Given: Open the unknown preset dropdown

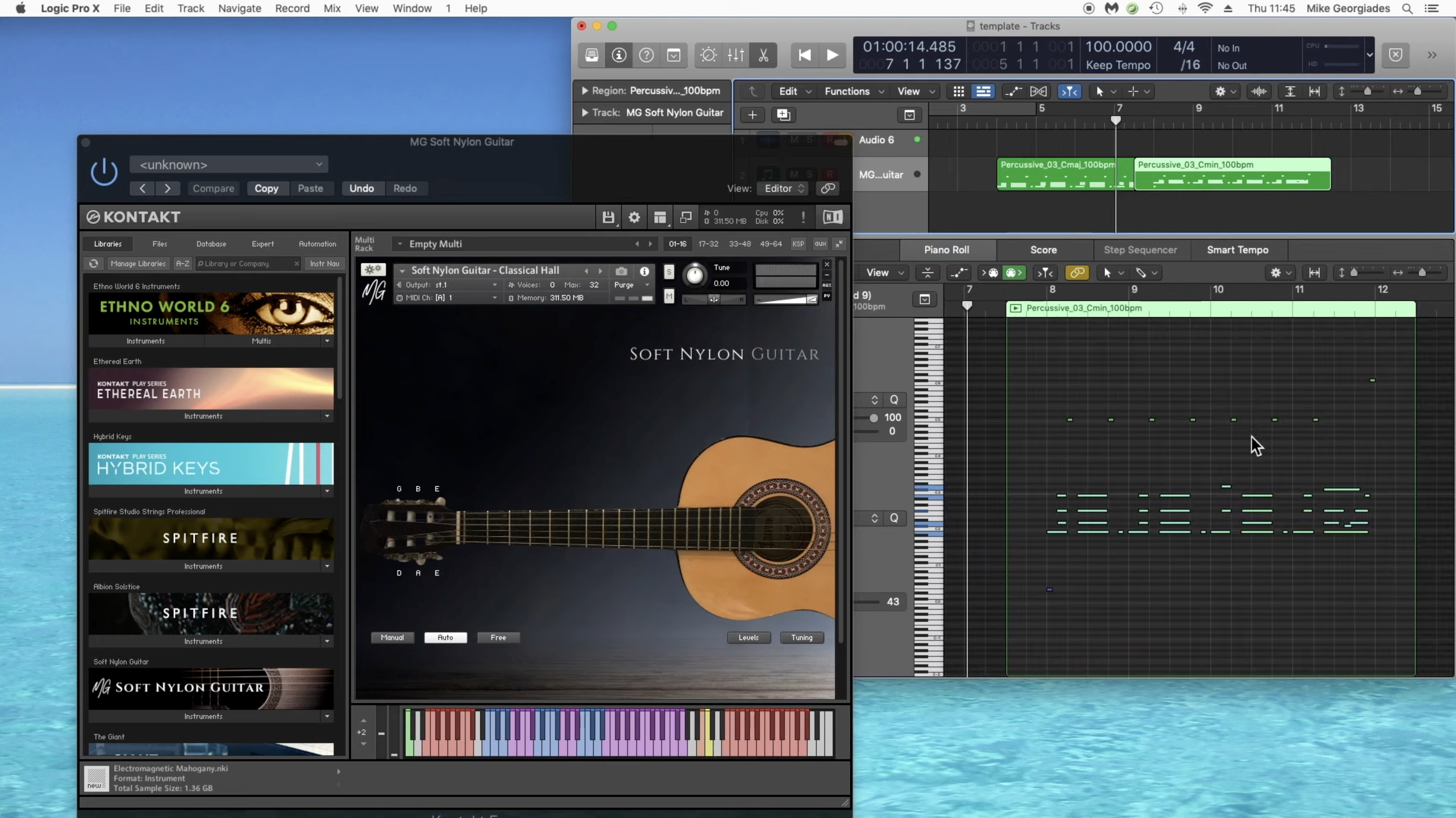Looking at the screenshot, I should click(x=229, y=164).
